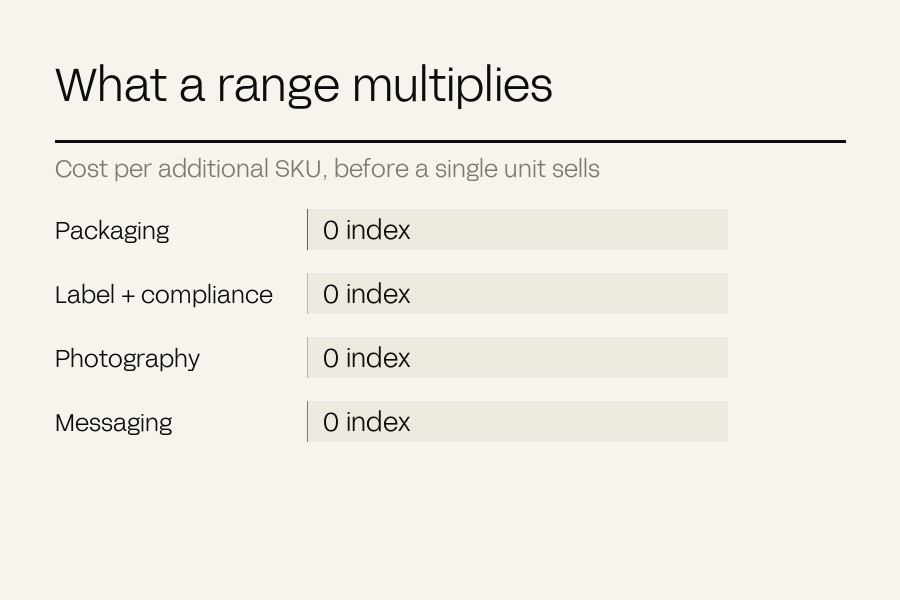Click the gray marker on Messaging bar
This screenshot has width=900, height=600.
coord(308,421)
